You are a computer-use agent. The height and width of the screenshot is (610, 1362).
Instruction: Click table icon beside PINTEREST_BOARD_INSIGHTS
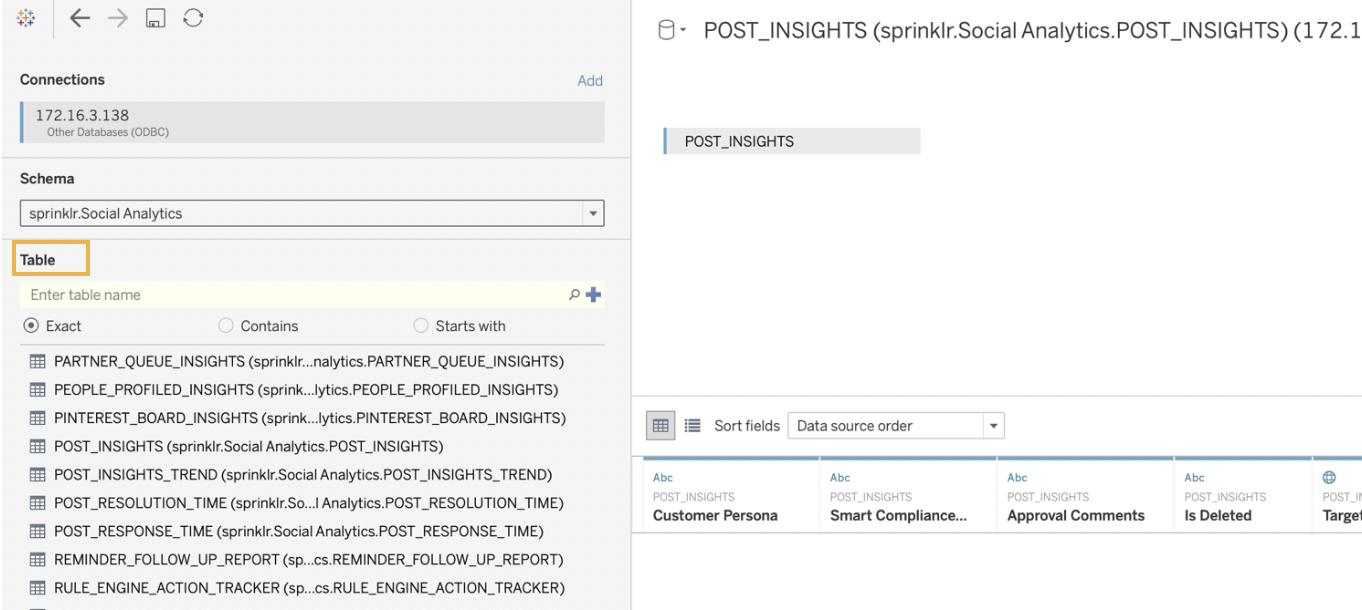pos(38,417)
